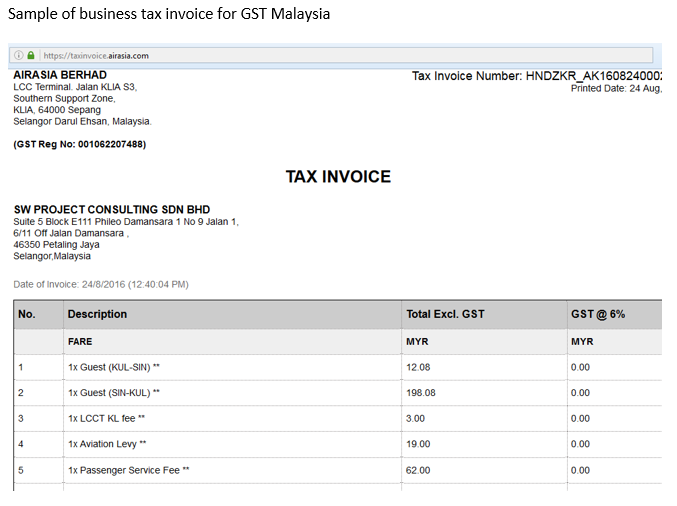Click the No. column header

(x=27, y=314)
